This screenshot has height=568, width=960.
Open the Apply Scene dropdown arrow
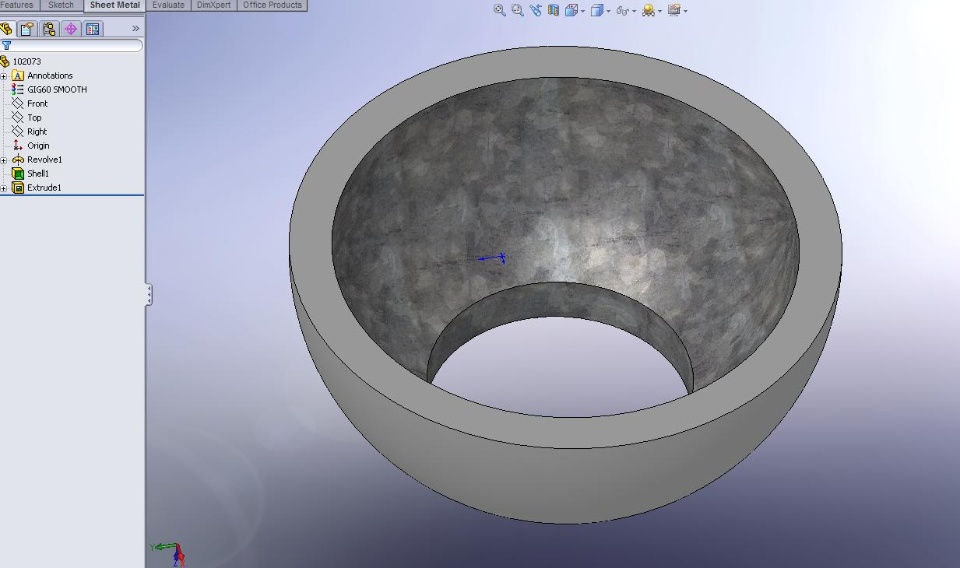coord(659,11)
